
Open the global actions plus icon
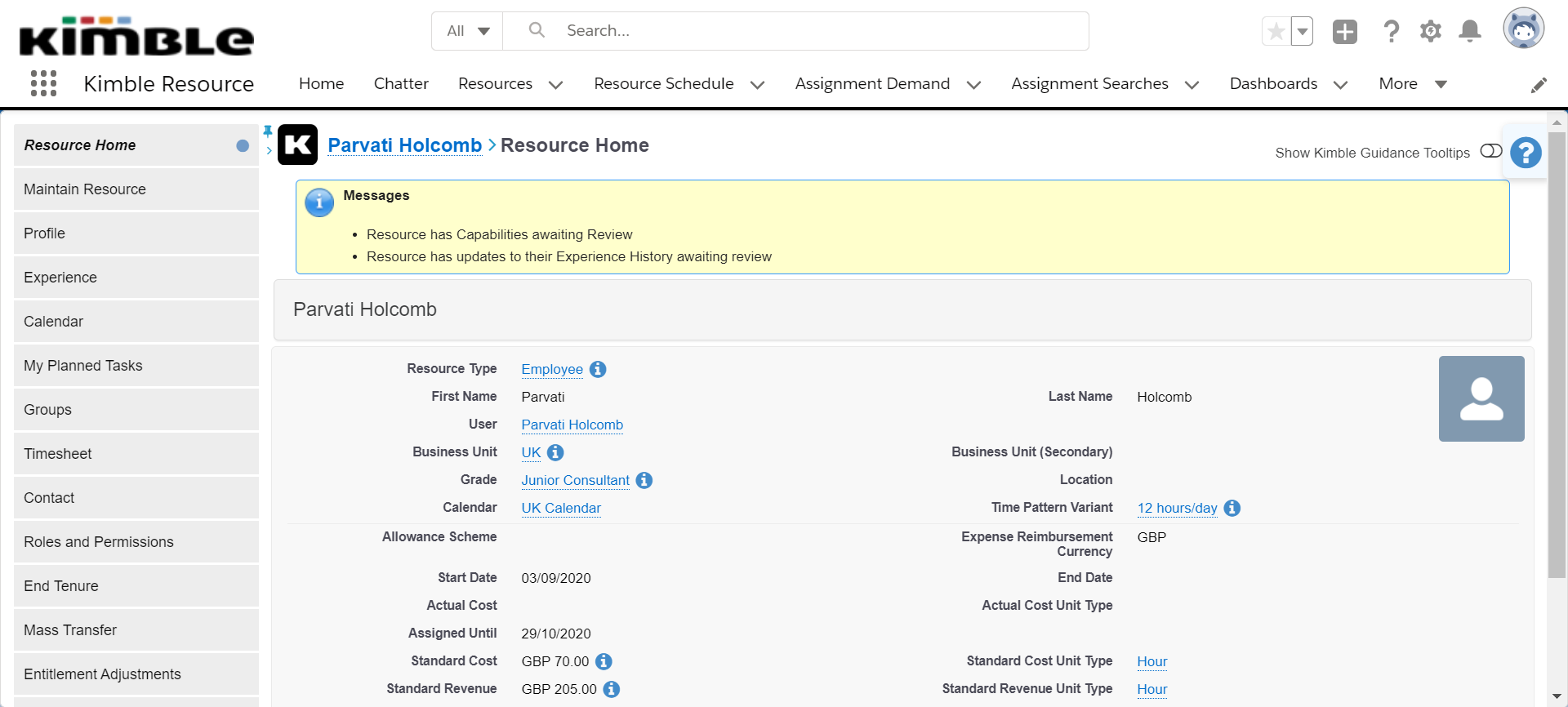point(1345,32)
